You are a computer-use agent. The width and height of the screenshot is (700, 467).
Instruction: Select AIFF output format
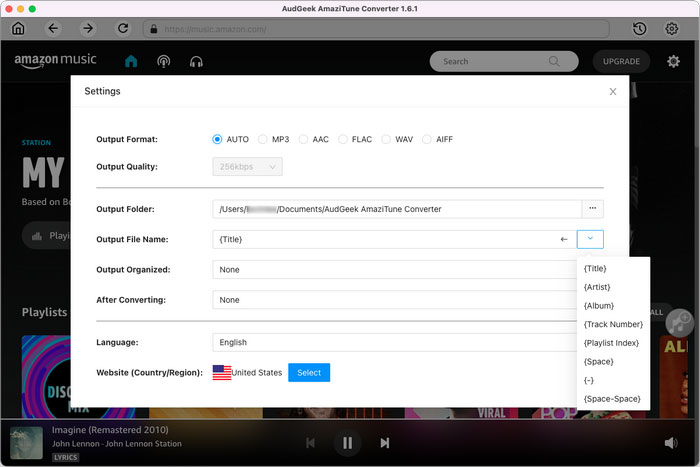[x=427, y=139]
